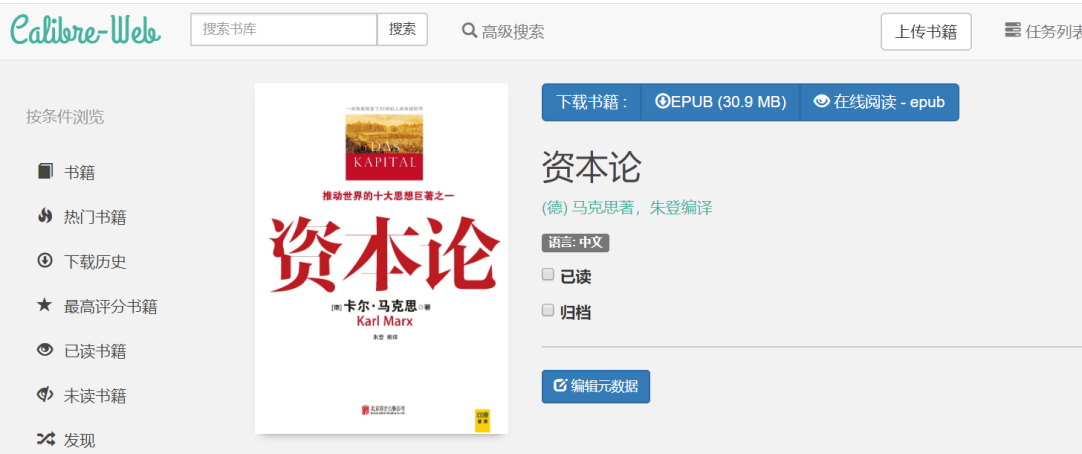Open author link (德) 马克思著，朱登编译

tap(627, 207)
